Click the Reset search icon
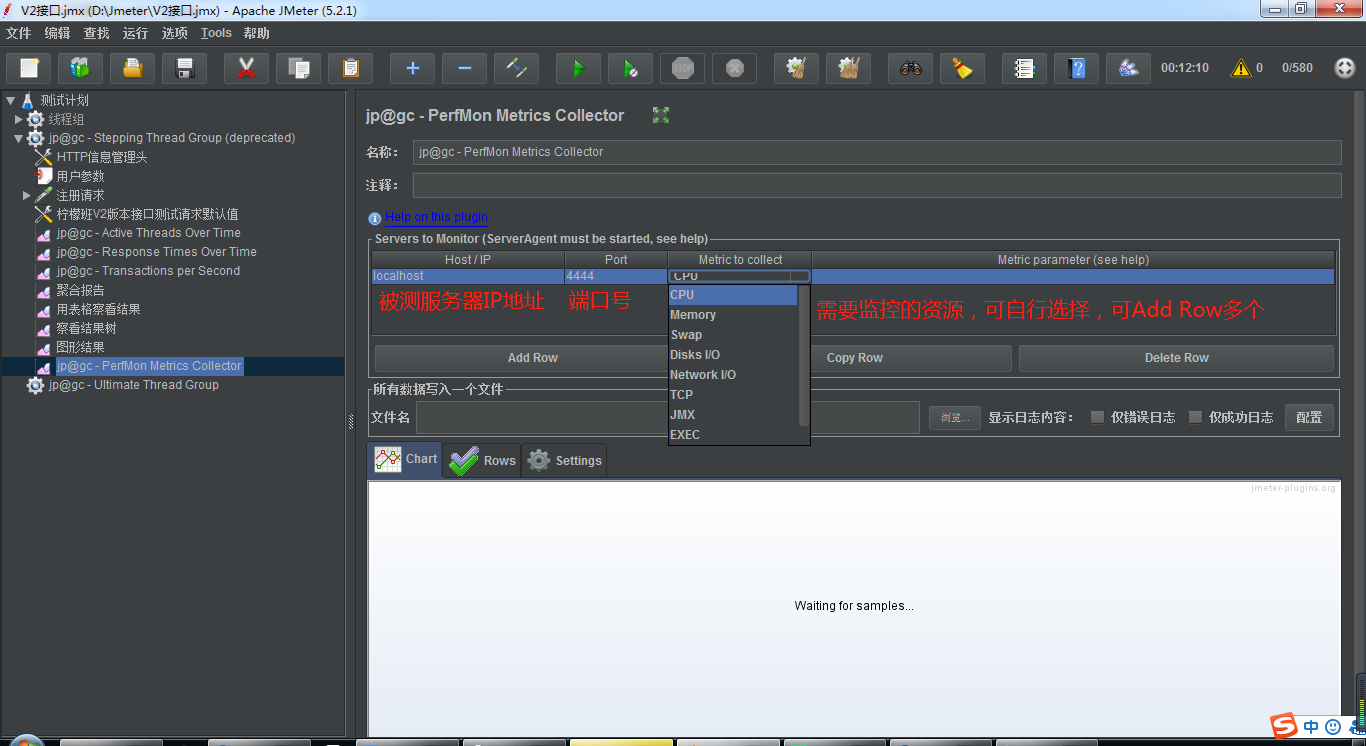This screenshot has height=746, width=1366. 962,68
